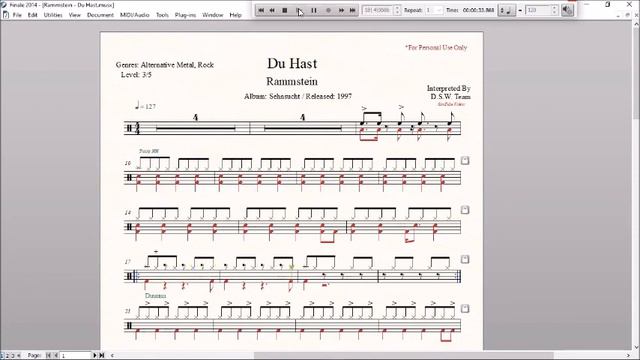
Task: Go to the next page
Action: 95,356
